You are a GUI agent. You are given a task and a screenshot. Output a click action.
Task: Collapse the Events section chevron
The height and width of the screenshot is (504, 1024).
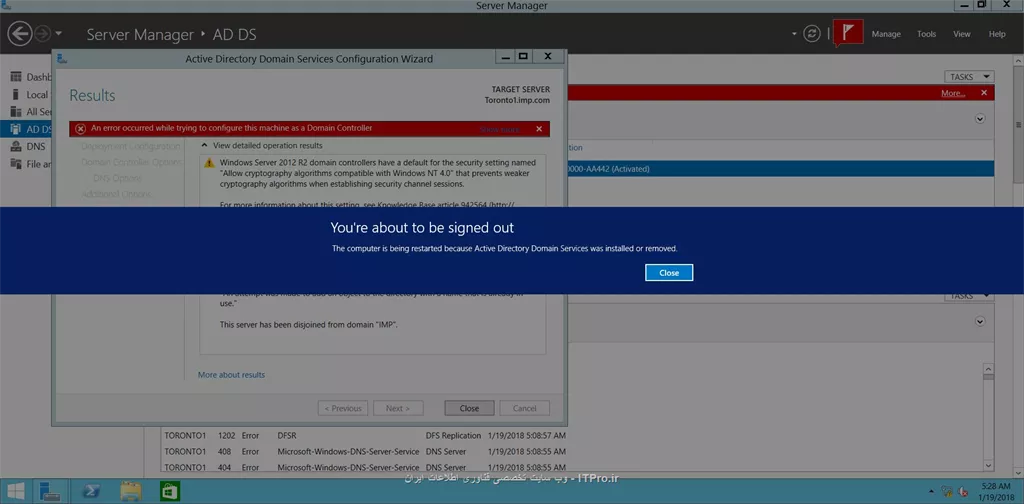click(x=980, y=321)
